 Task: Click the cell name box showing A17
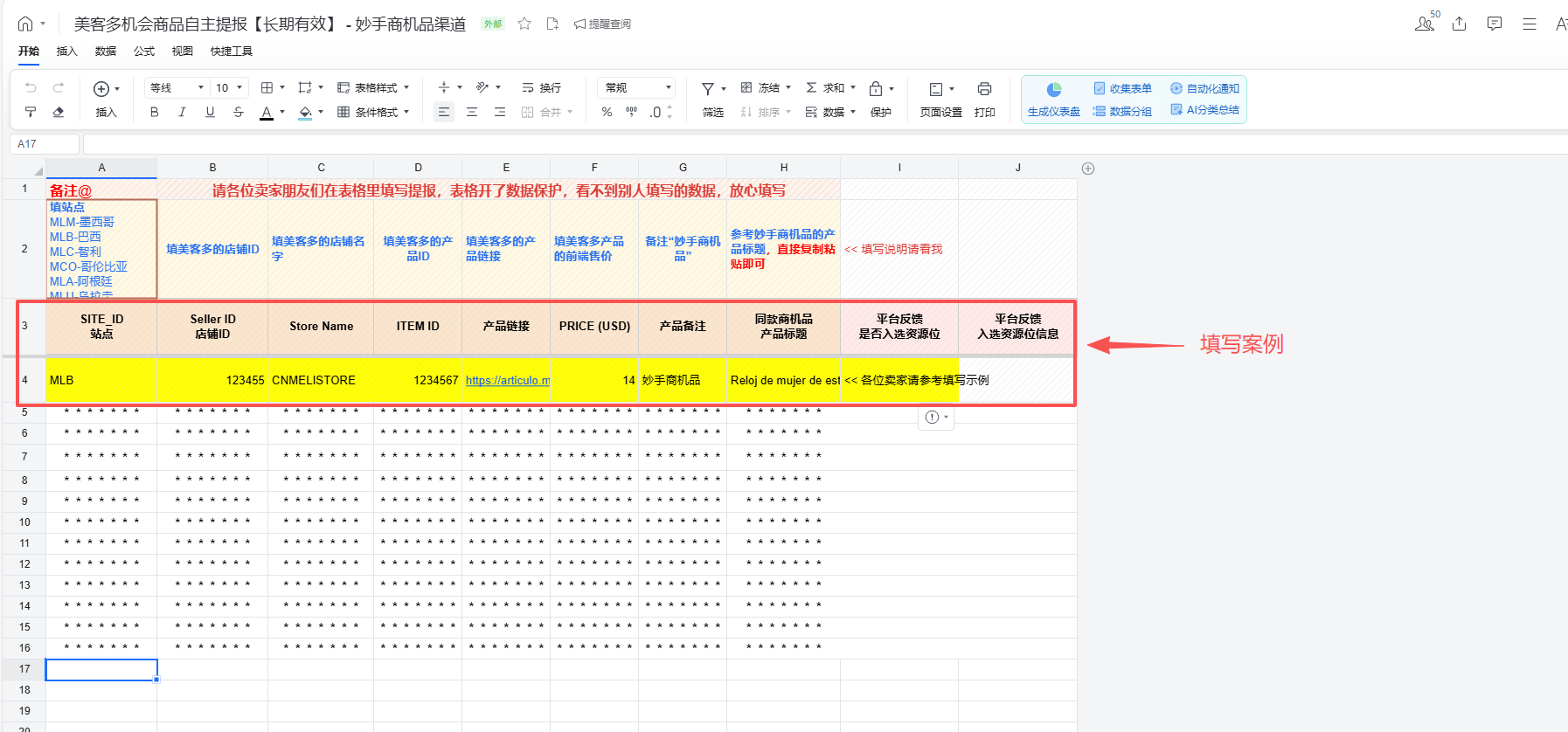(x=44, y=143)
